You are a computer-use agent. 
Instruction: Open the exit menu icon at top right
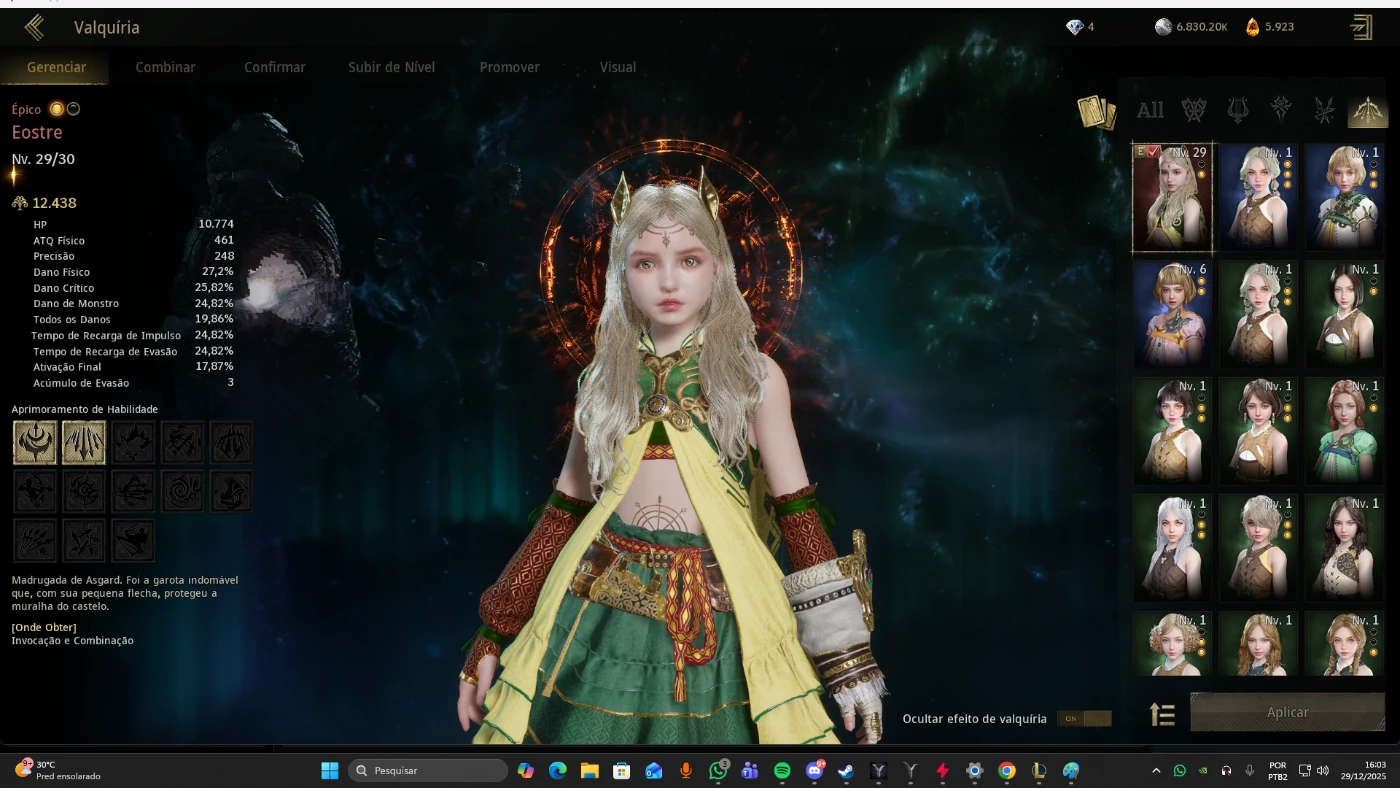pyautogui.click(x=1361, y=27)
